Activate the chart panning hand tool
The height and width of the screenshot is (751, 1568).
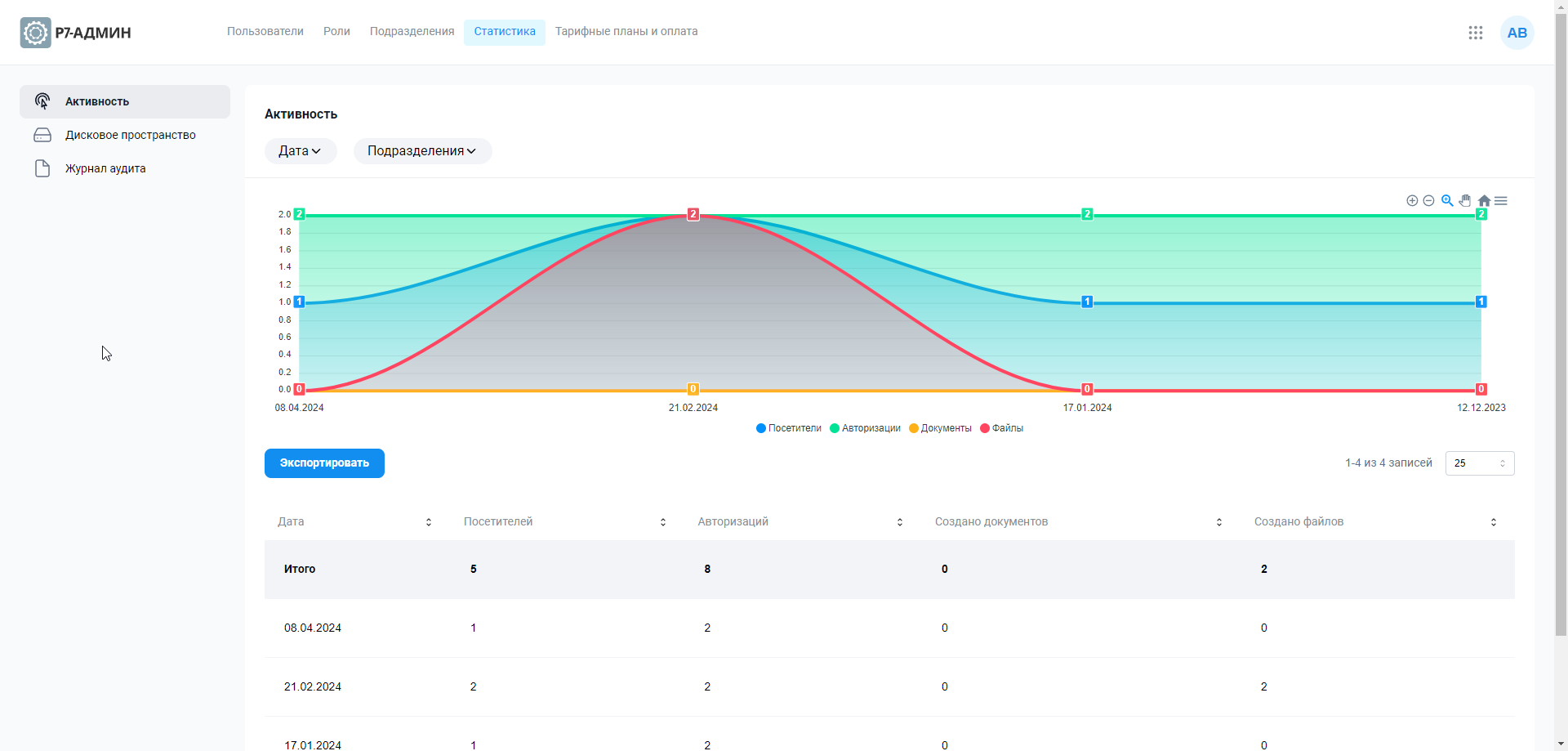point(1465,201)
